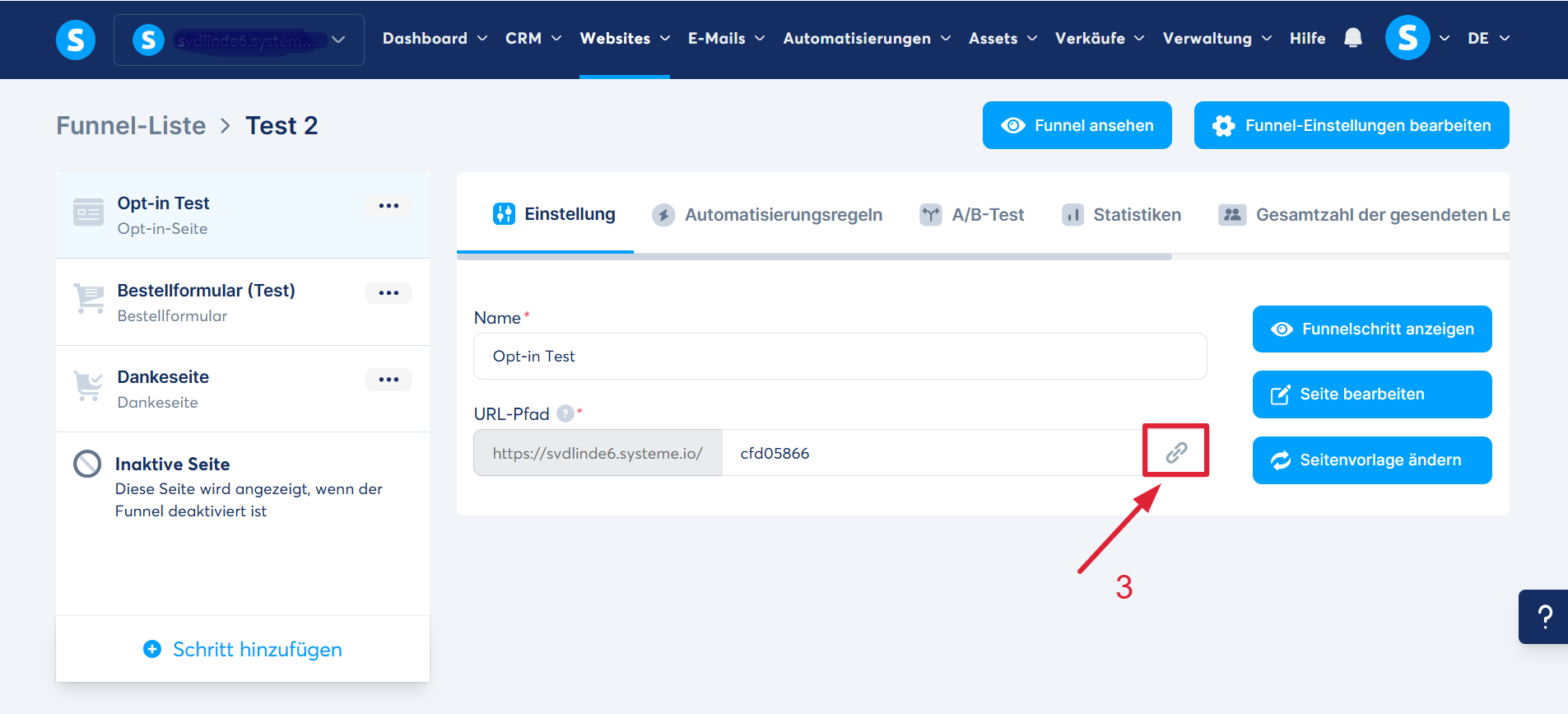
Task: Expand the profile dropdown chevron
Action: [x=1445, y=39]
